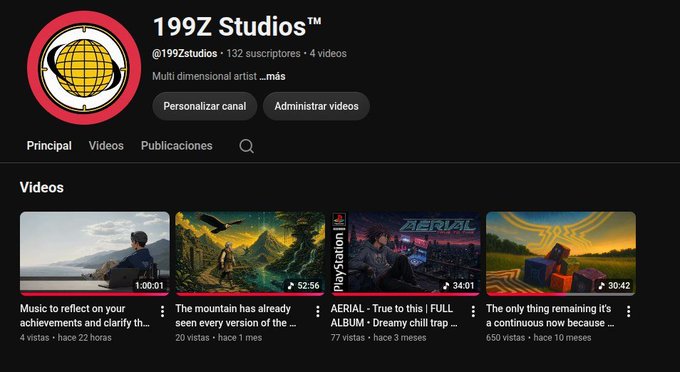Image resolution: width=680 pixels, height=372 pixels.
Task: Click '4 videos' count text
Action: point(328,54)
